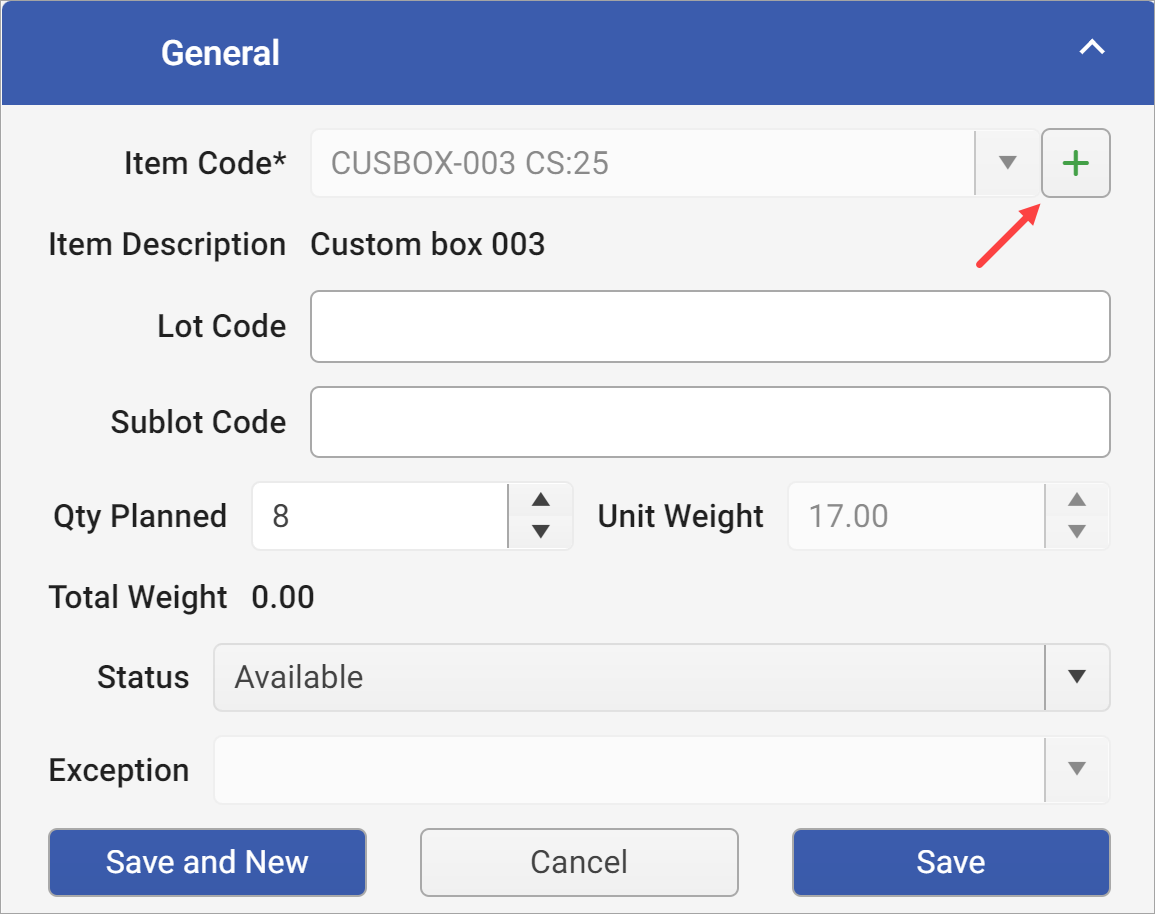Click the Status field dropdown arrow
Screen dimensions: 1155x914
pyautogui.click(x=1077, y=677)
